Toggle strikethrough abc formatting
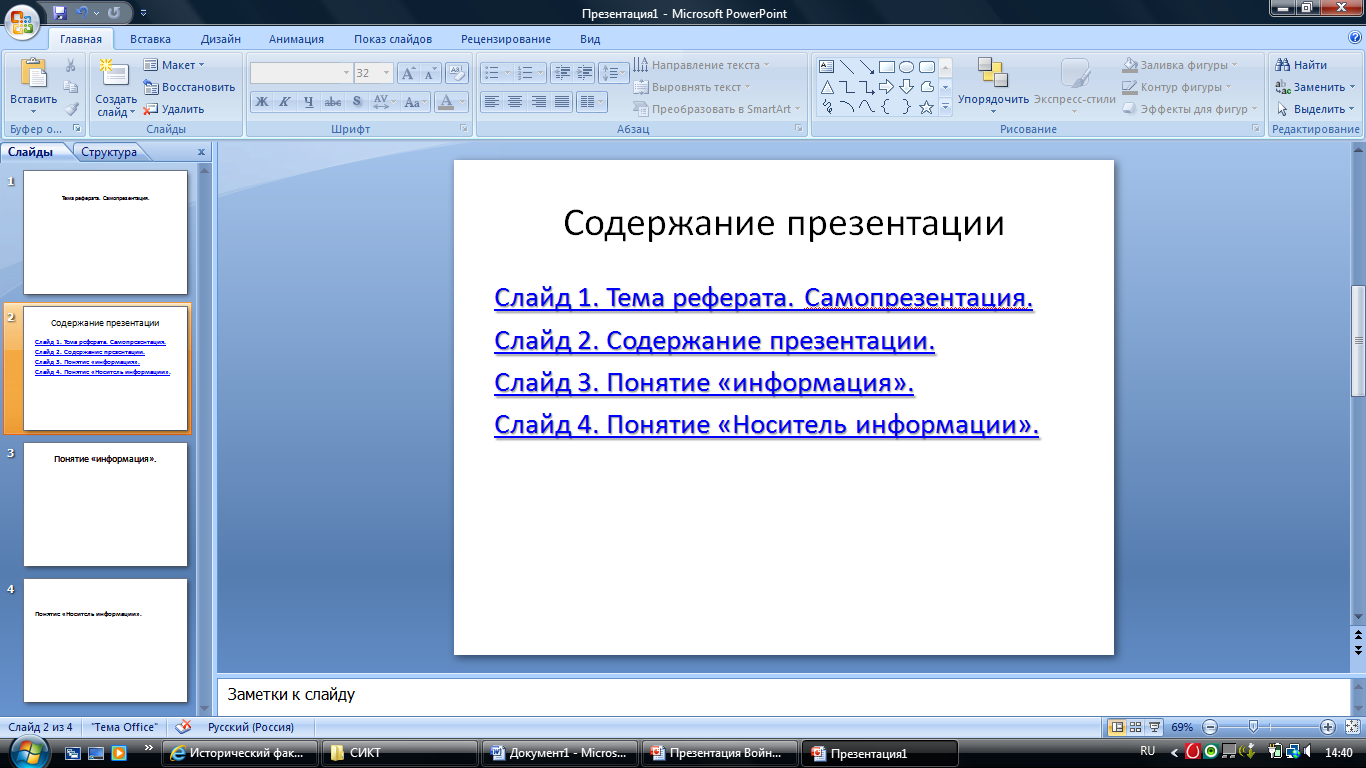1366x768 pixels. [333, 102]
